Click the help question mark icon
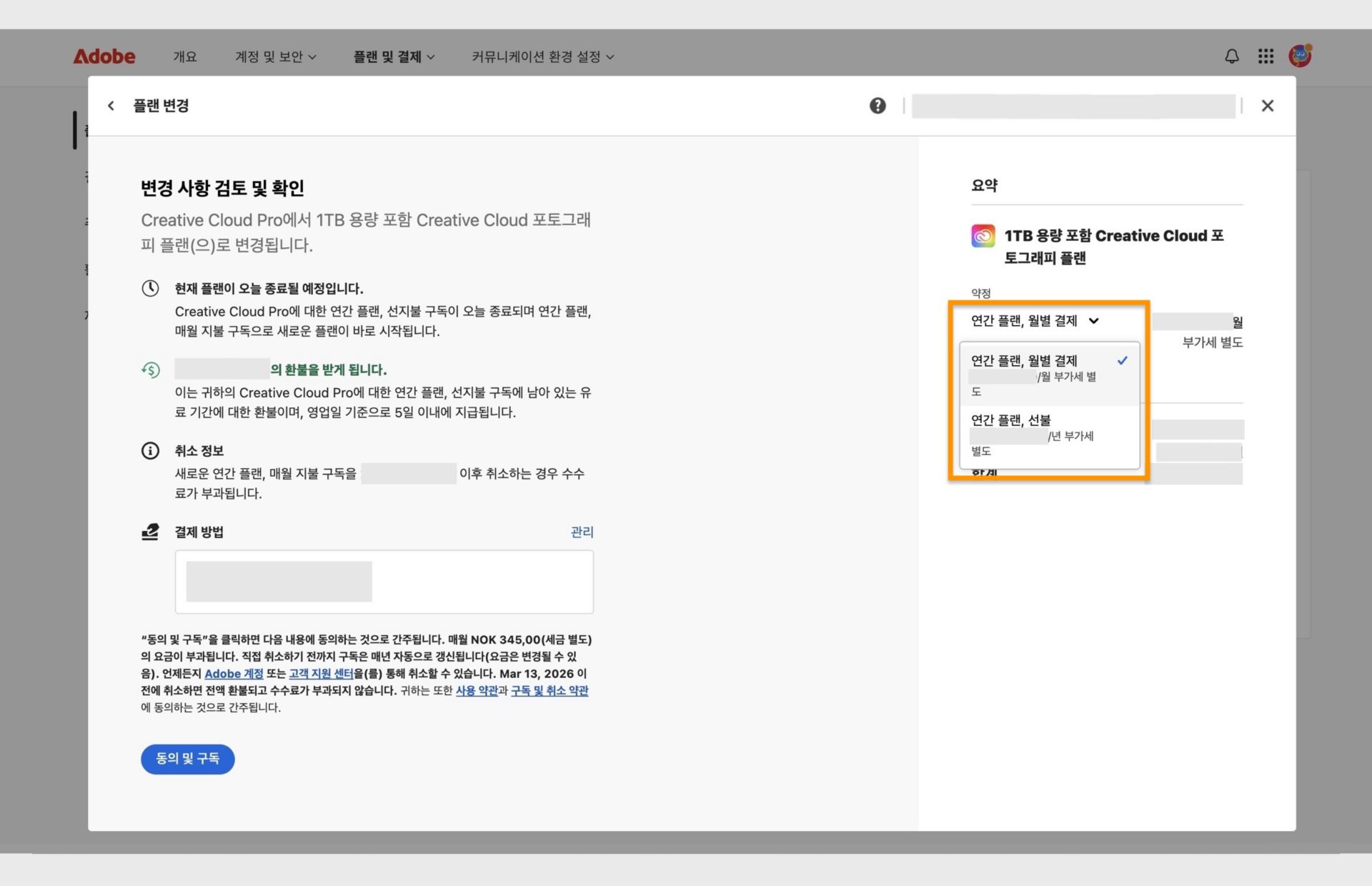The width and height of the screenshot is (1372, 886). click(x=878, y=105)
